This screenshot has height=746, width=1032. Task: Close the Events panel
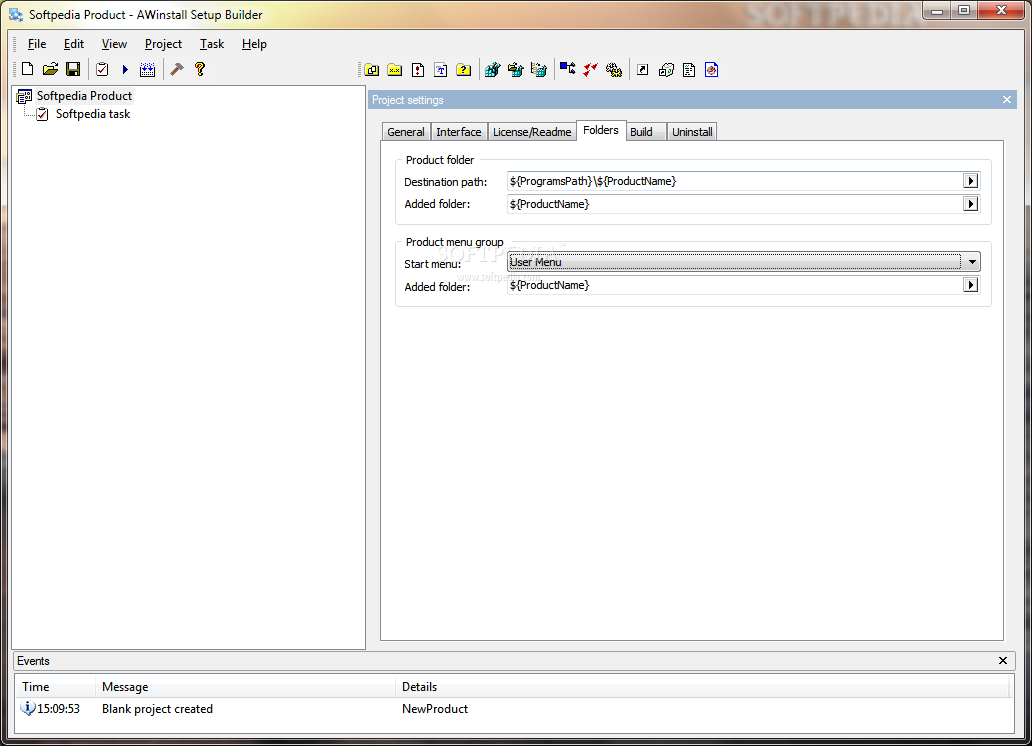(x=1003, y=660)
